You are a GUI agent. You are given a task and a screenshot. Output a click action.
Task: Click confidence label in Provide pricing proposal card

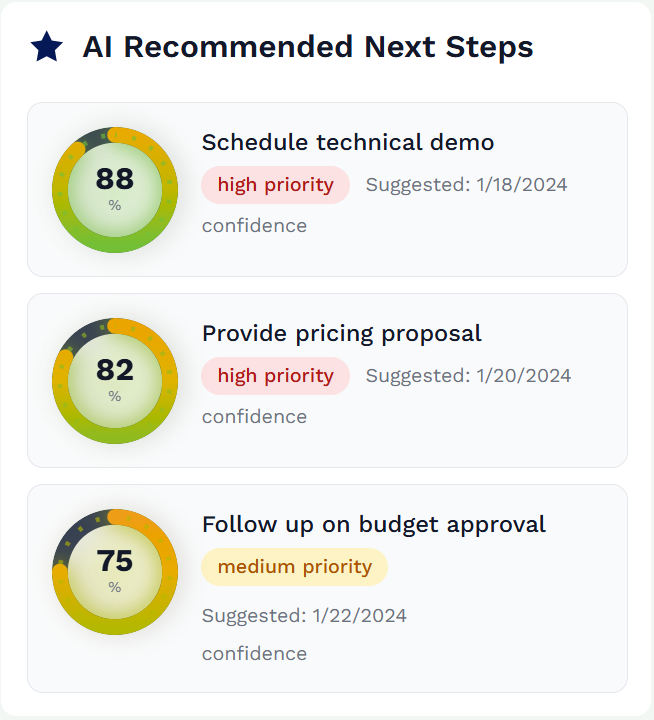point(254,417)
